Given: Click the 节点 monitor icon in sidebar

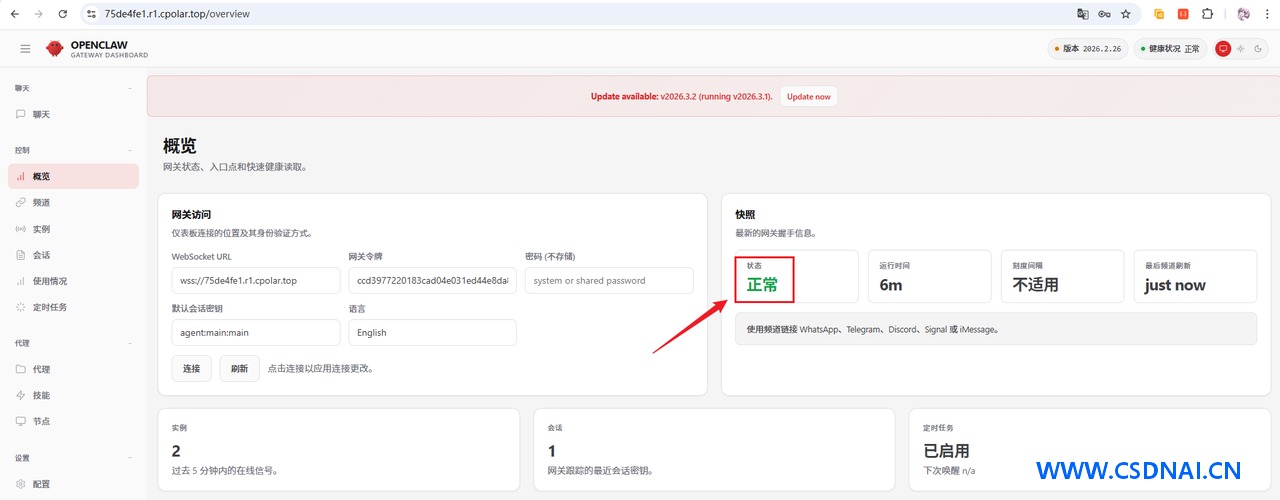Looking at the screenshot, I should click(21, 421).
